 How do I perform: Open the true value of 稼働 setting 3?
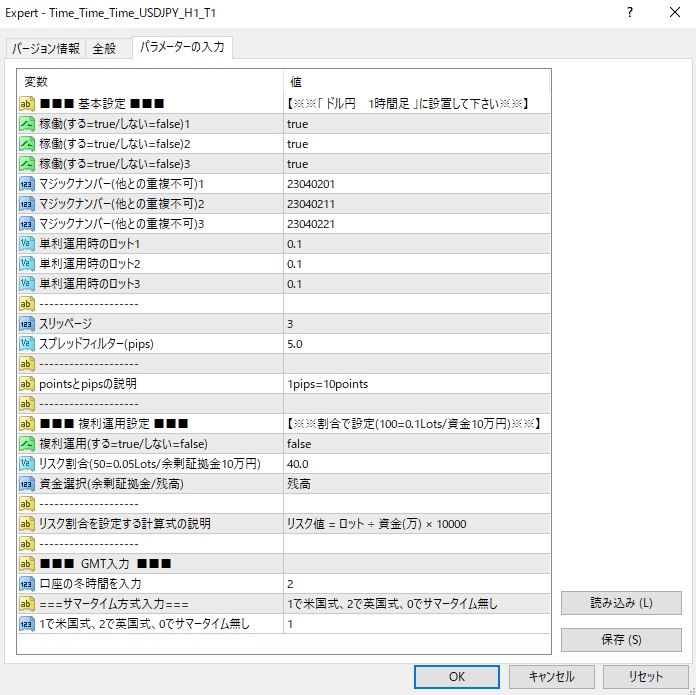pos(416,164)
